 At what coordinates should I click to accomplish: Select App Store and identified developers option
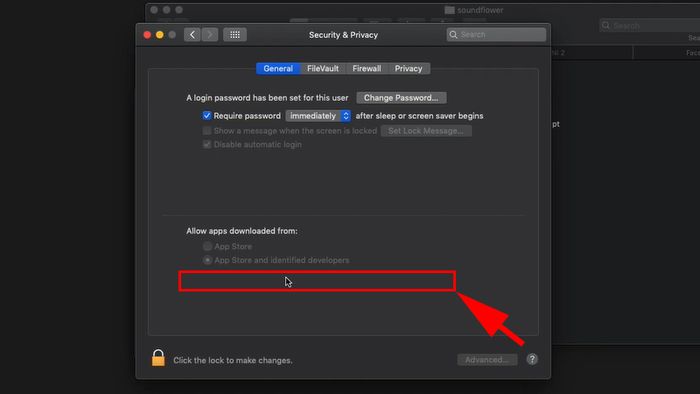208,260
